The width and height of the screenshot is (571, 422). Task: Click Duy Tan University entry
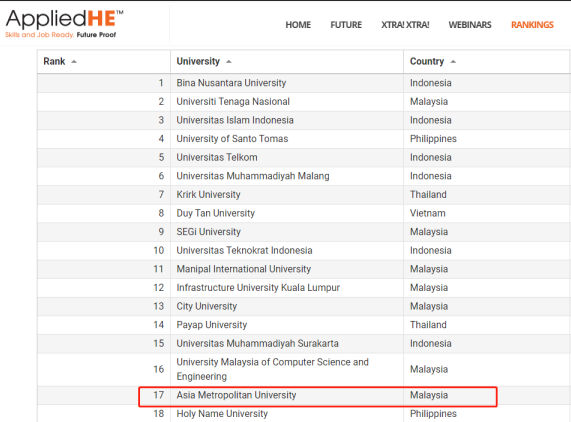(x=216, y=213)
